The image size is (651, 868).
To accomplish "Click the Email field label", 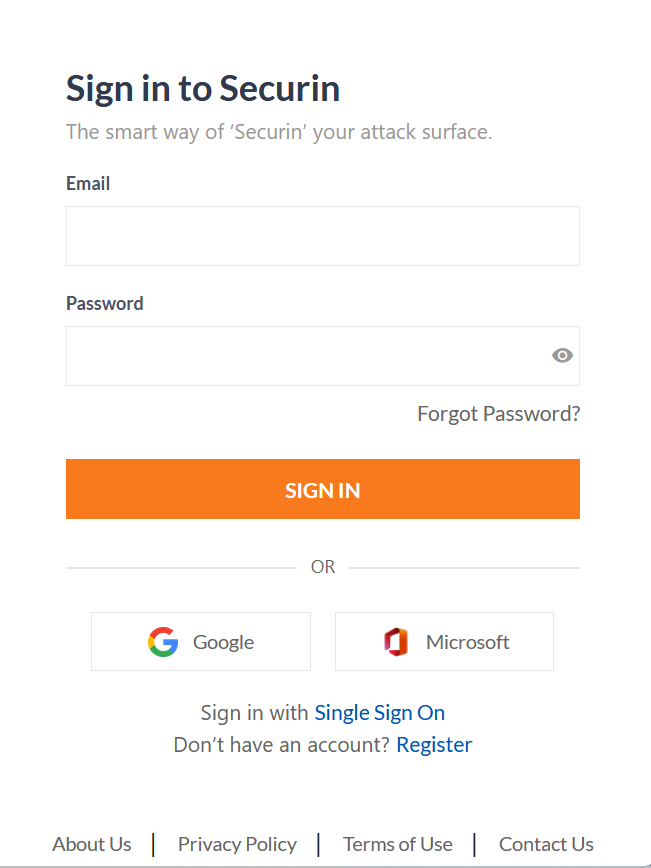I will click(88, 183).
